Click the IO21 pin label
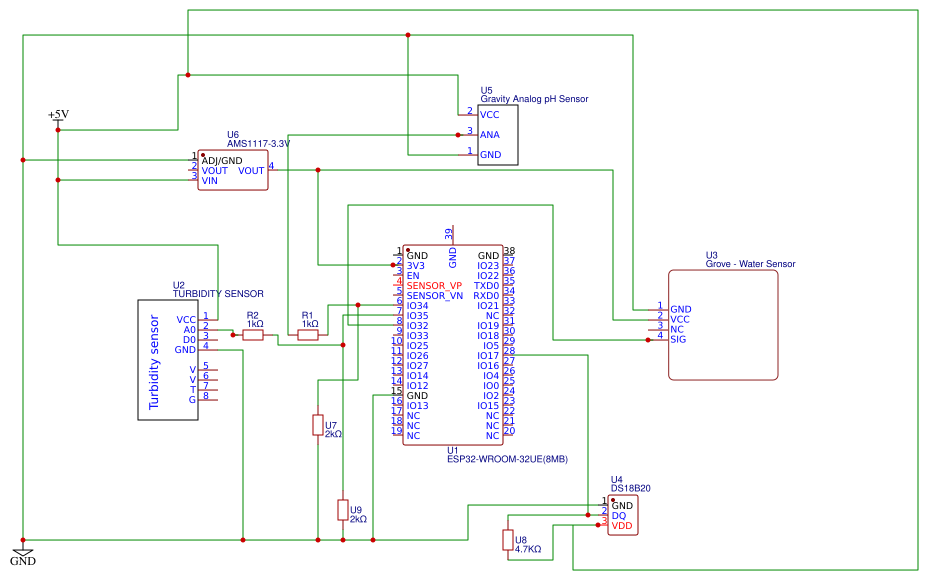The height and width of the screenshot is (580, 928). (x=488, y=306)
